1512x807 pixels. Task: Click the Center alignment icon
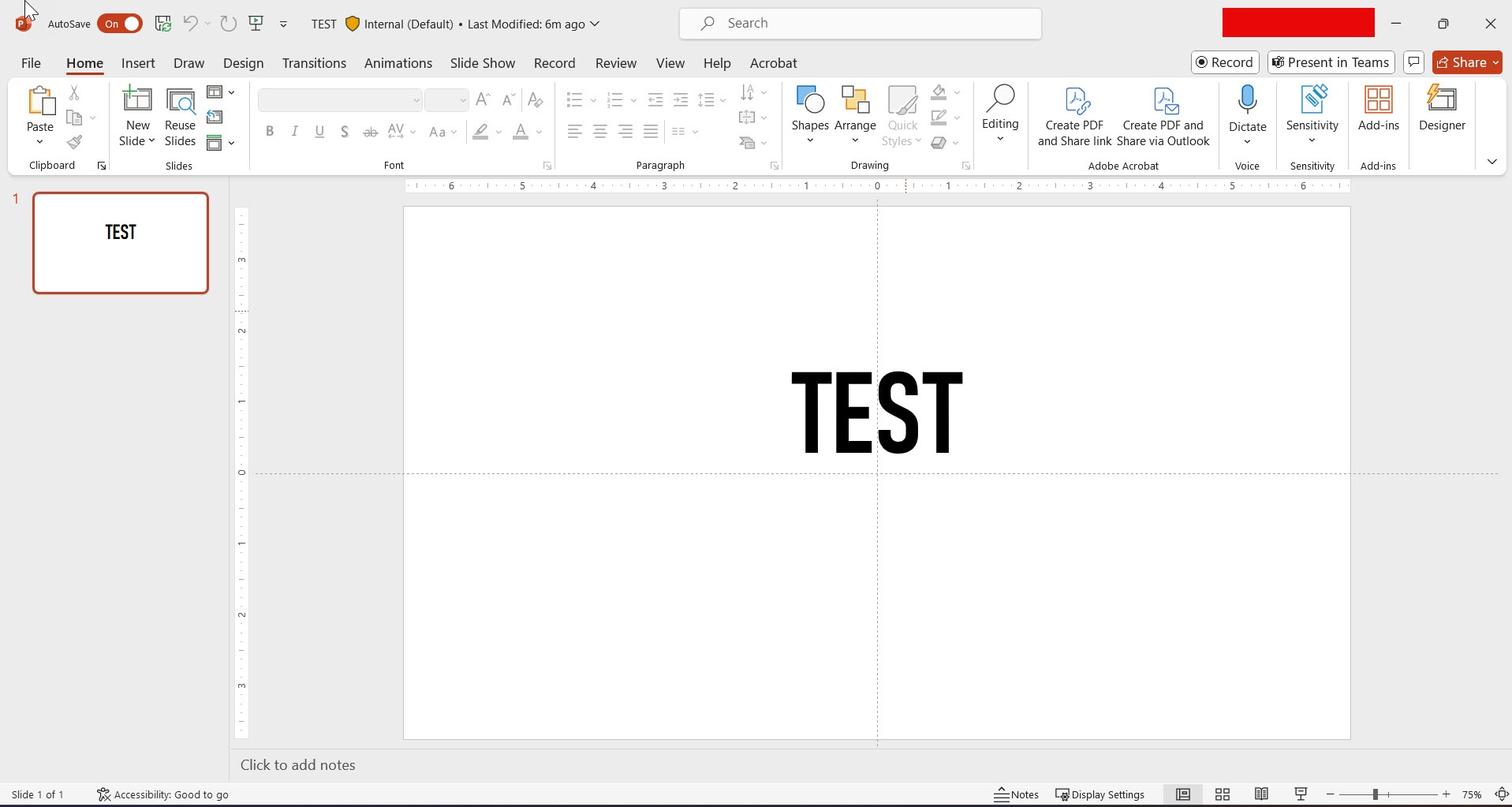(x=600, y=131)
